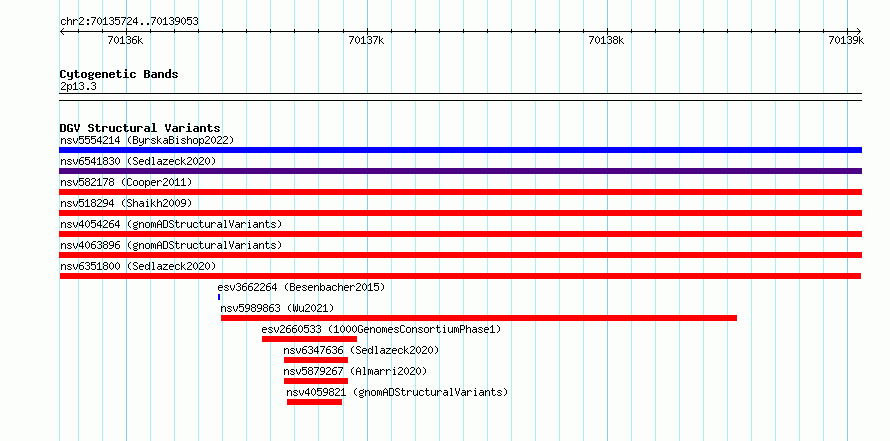Open the nsv5989863 (Wu2021) label
The height and width of the screenshot is (441, 890).
point(278,308)
